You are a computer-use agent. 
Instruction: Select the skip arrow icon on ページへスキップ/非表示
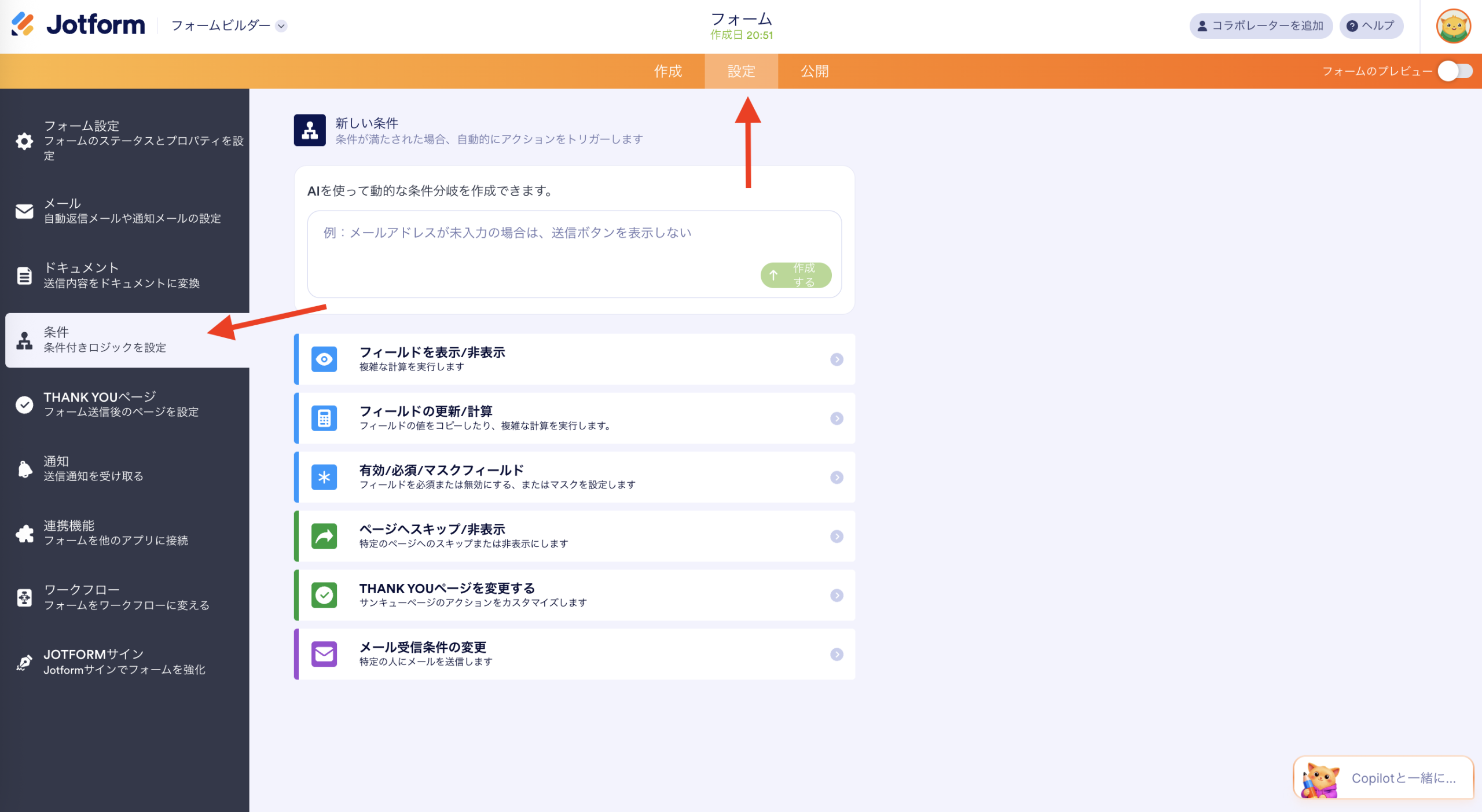click(x=324, y=536)
